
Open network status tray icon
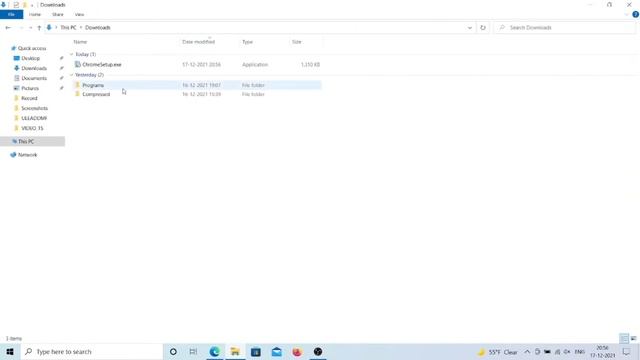[557, 351]
